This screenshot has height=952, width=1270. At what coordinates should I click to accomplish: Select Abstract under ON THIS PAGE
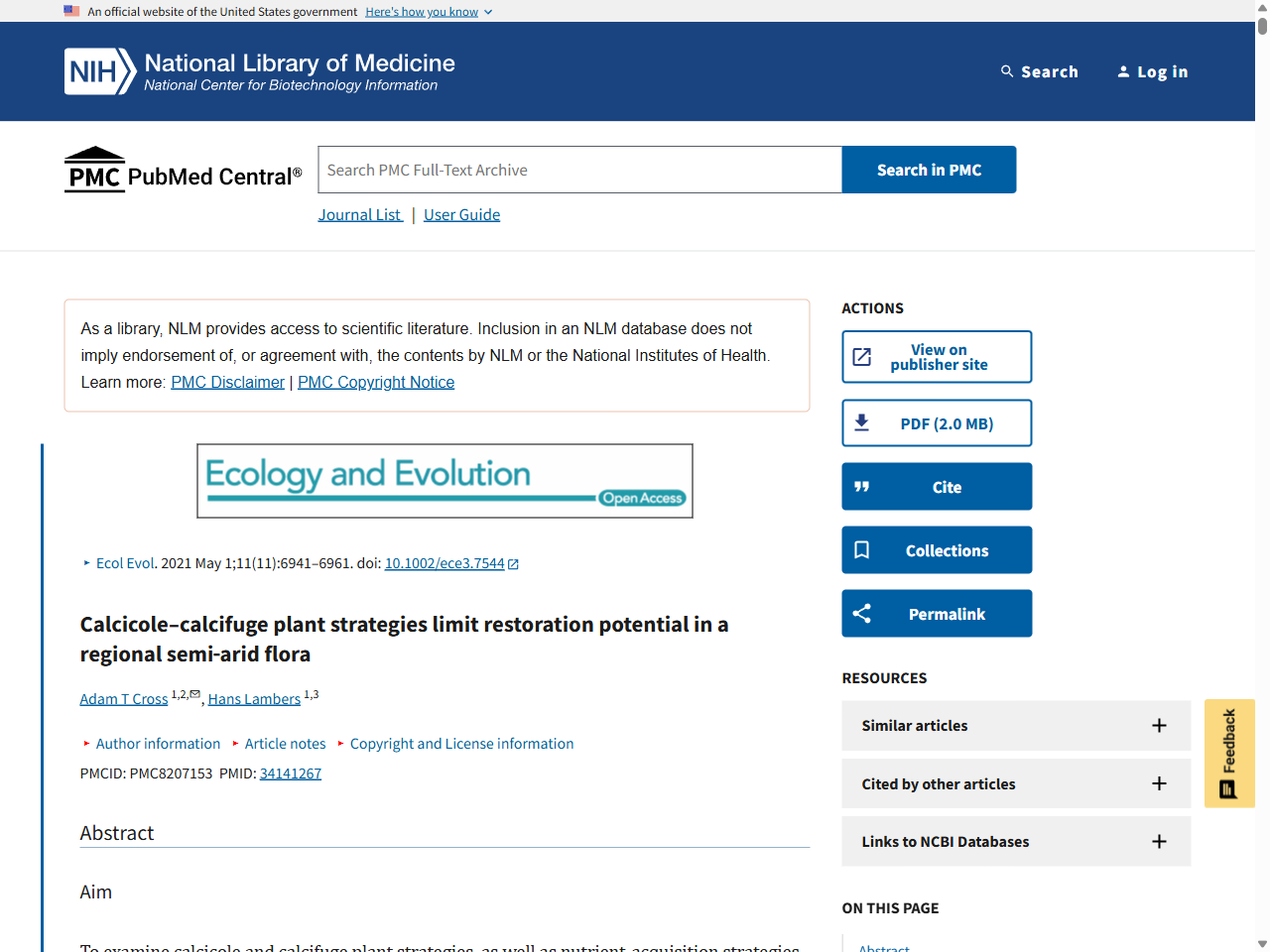[884, 947]
